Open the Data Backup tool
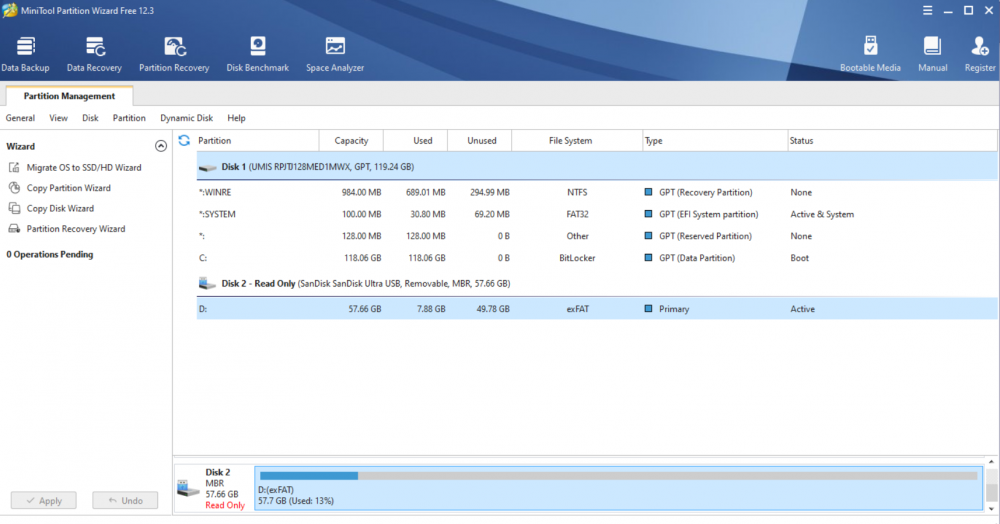 [x=25, y=53]
